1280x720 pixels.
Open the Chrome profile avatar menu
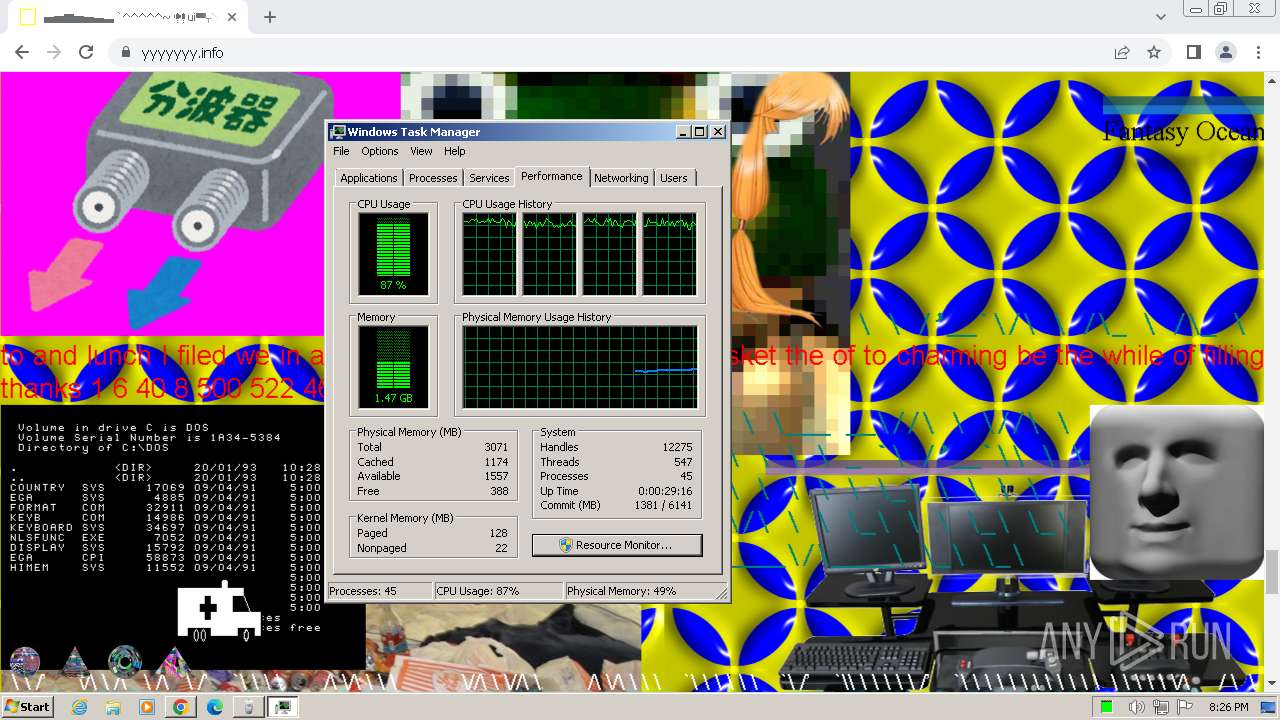[x=1226, y=52]
